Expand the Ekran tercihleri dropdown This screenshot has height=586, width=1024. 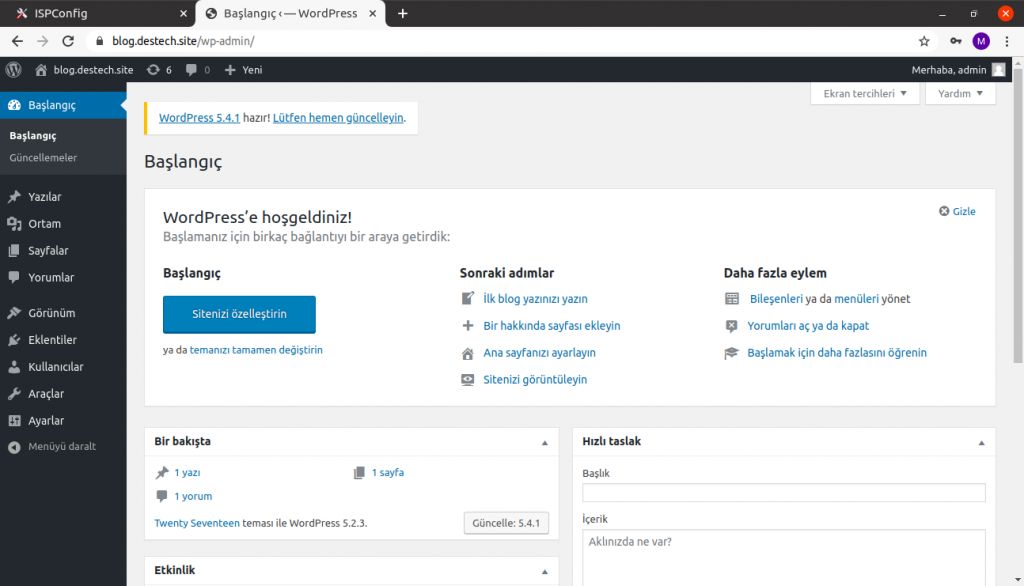(x=865, y=93)
